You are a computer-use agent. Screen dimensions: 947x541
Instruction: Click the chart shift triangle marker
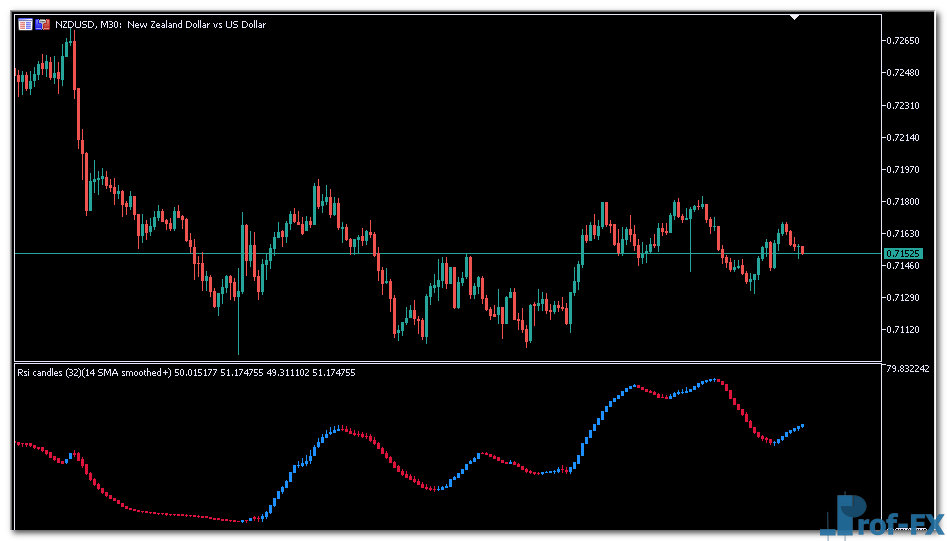tap(794, 17)
